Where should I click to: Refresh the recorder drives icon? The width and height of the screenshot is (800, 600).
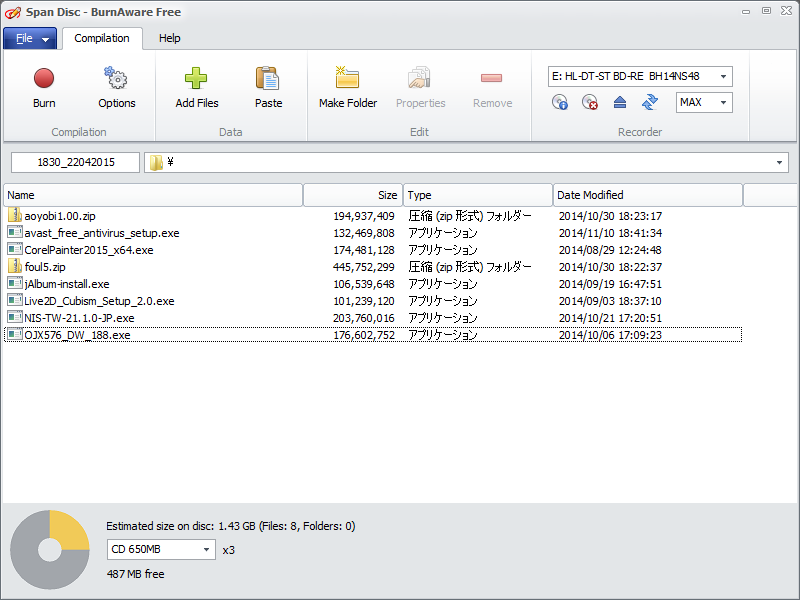[649, 102]
